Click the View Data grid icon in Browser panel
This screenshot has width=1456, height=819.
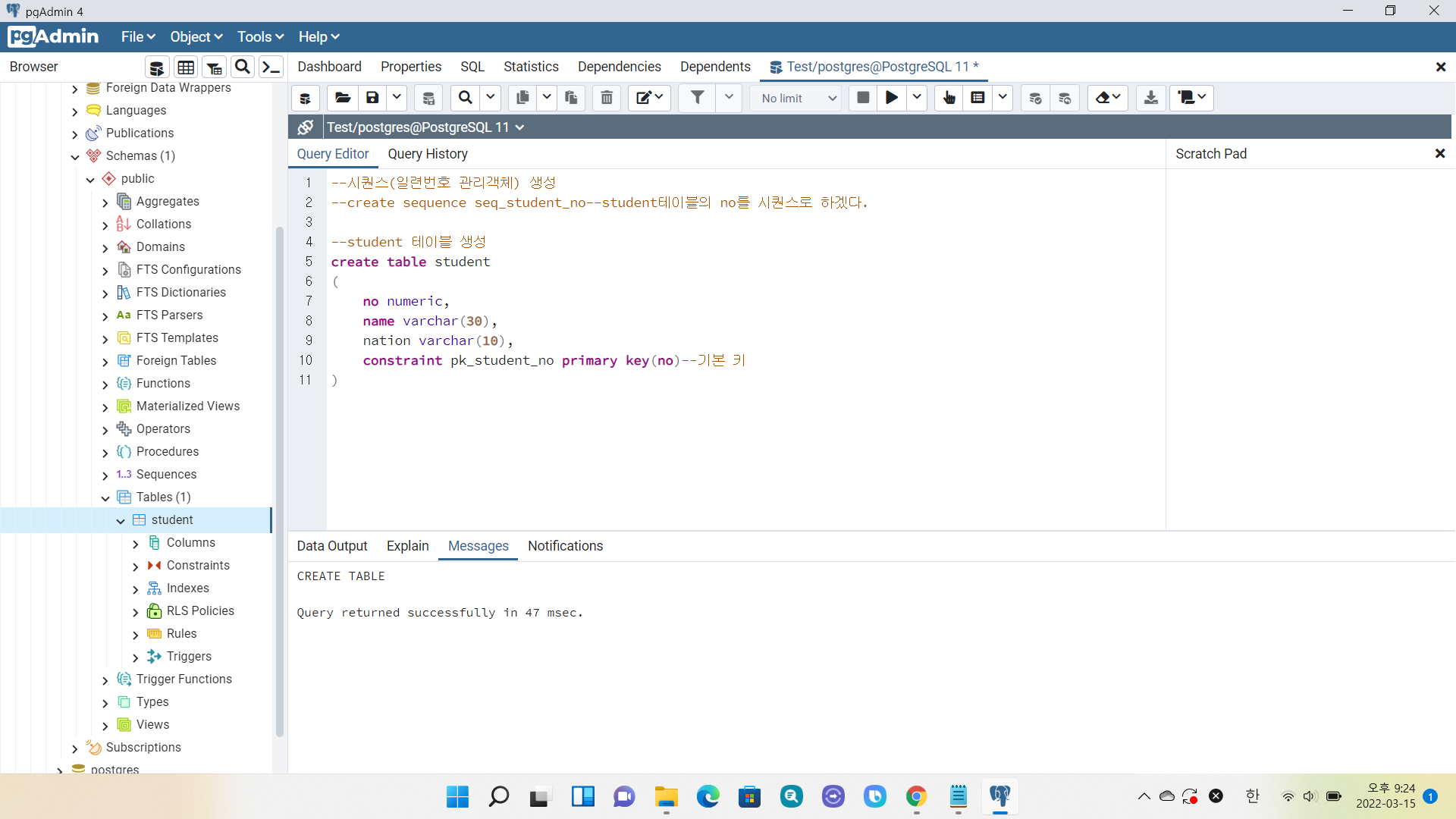(186, 67)
